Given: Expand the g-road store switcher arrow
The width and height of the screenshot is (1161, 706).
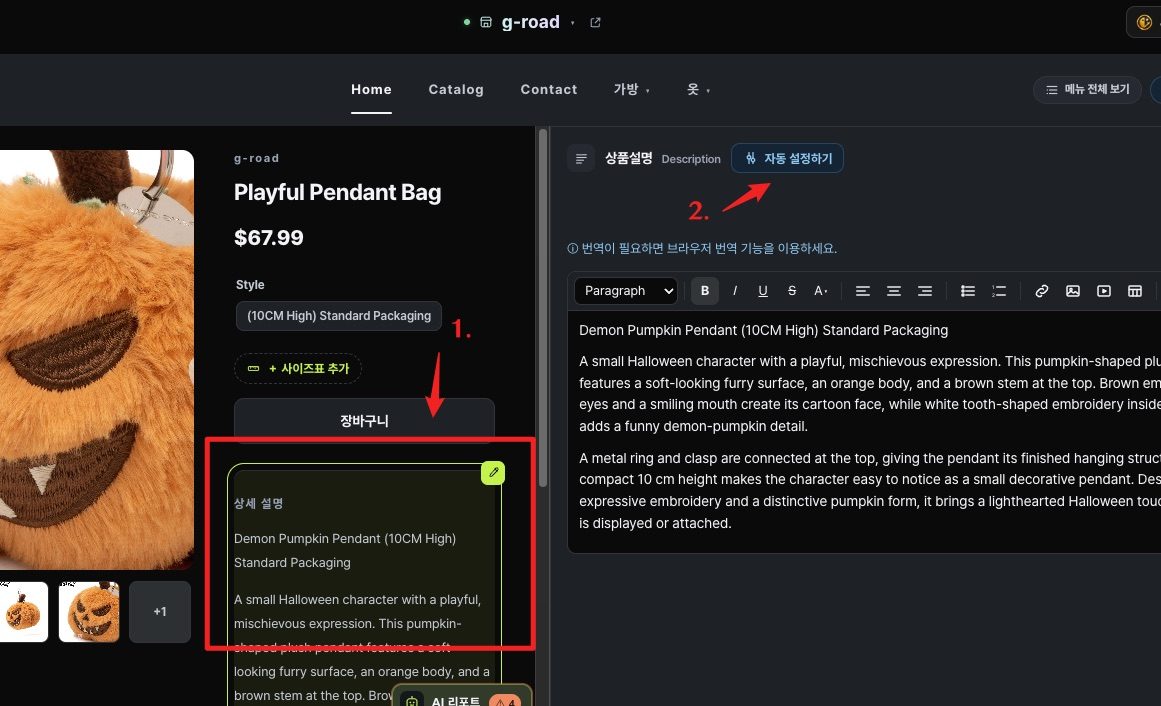Looking at the screenshot, I should pos(572,23).
